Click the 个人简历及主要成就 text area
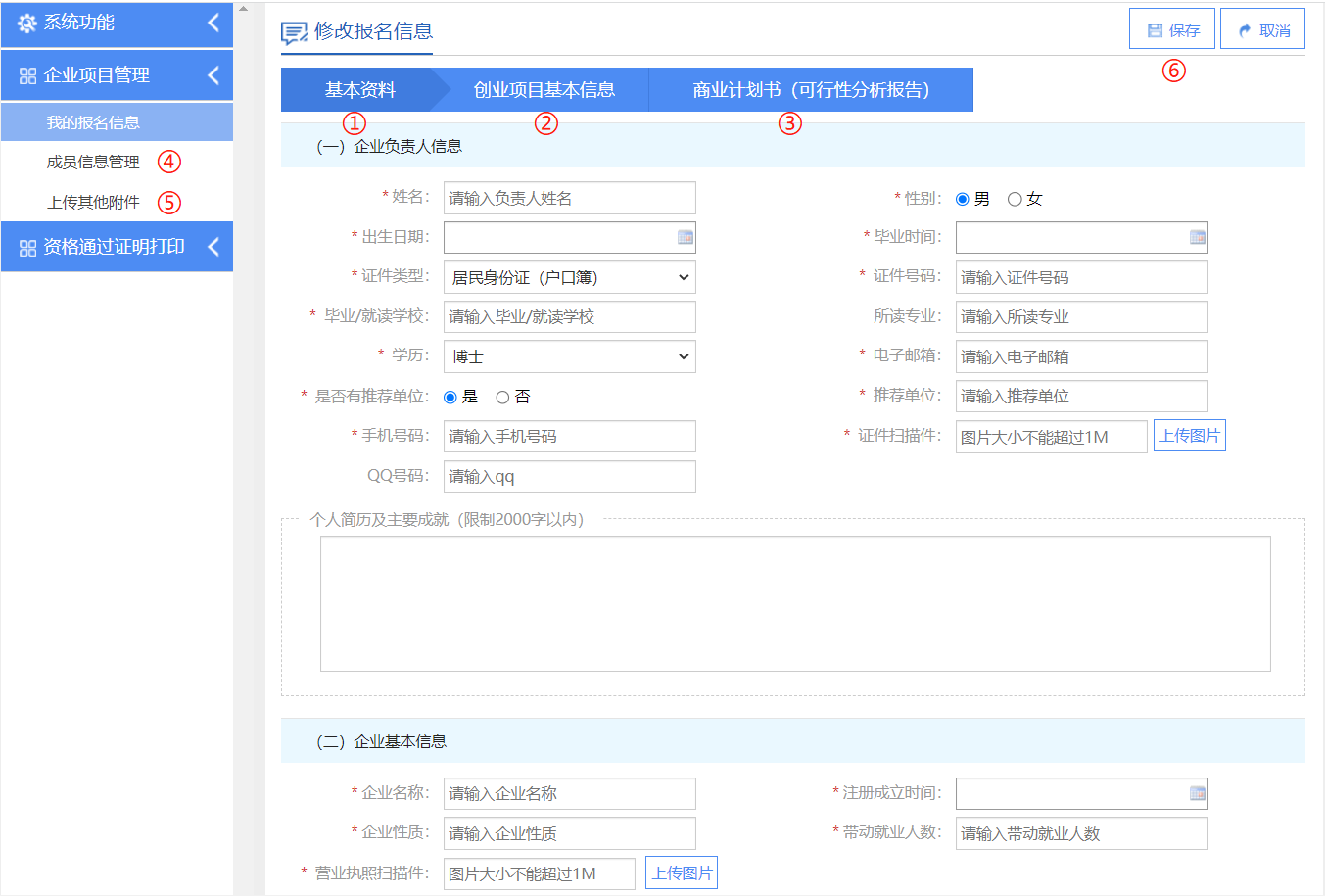The width and height of the screenshot is (1325, 896). point(795,603)
